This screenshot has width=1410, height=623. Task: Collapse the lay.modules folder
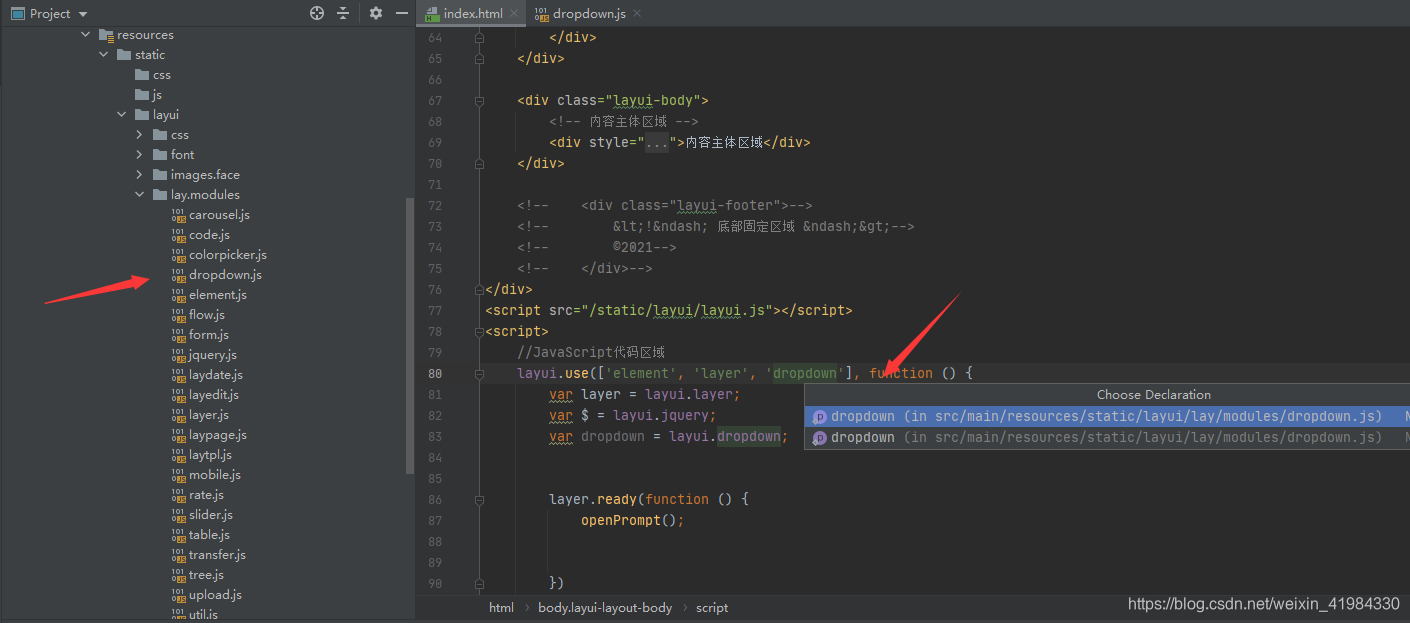click(x=139, y=194)
